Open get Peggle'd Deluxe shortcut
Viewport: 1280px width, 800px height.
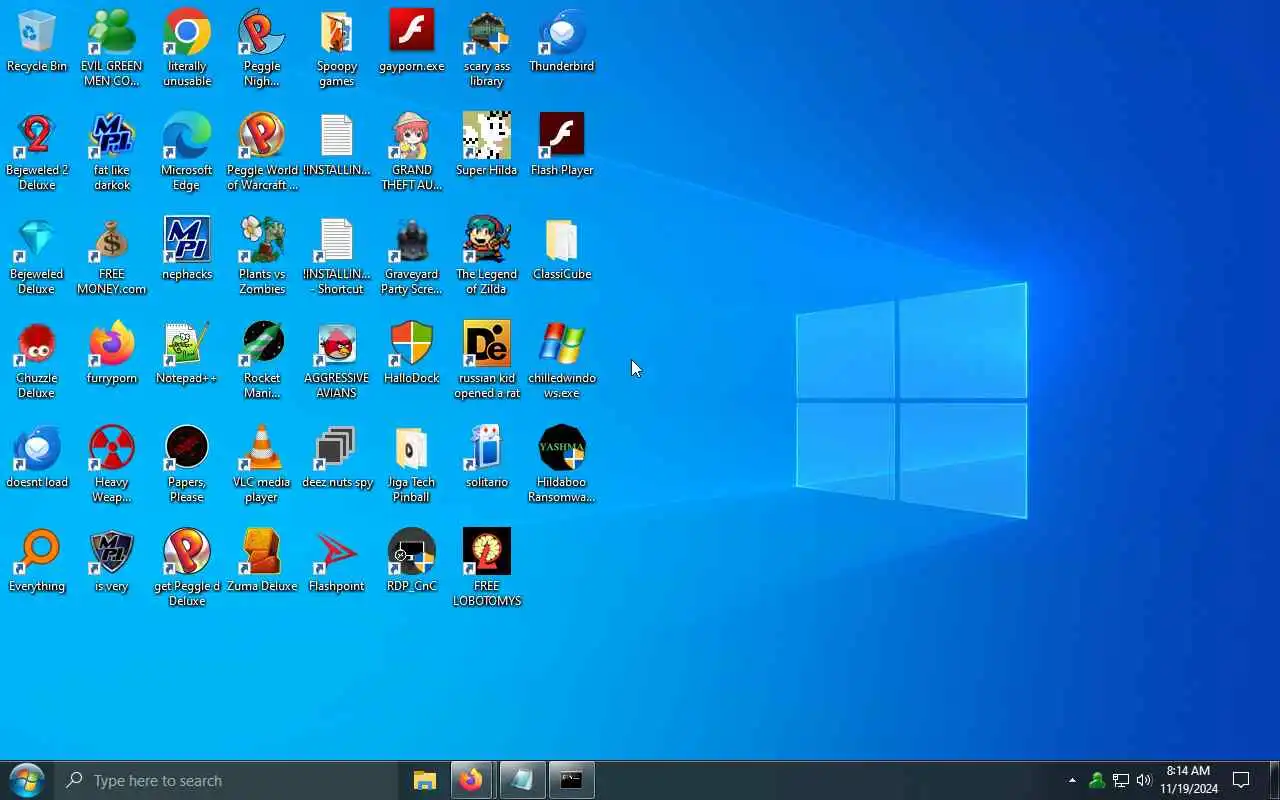coord(187,568)
